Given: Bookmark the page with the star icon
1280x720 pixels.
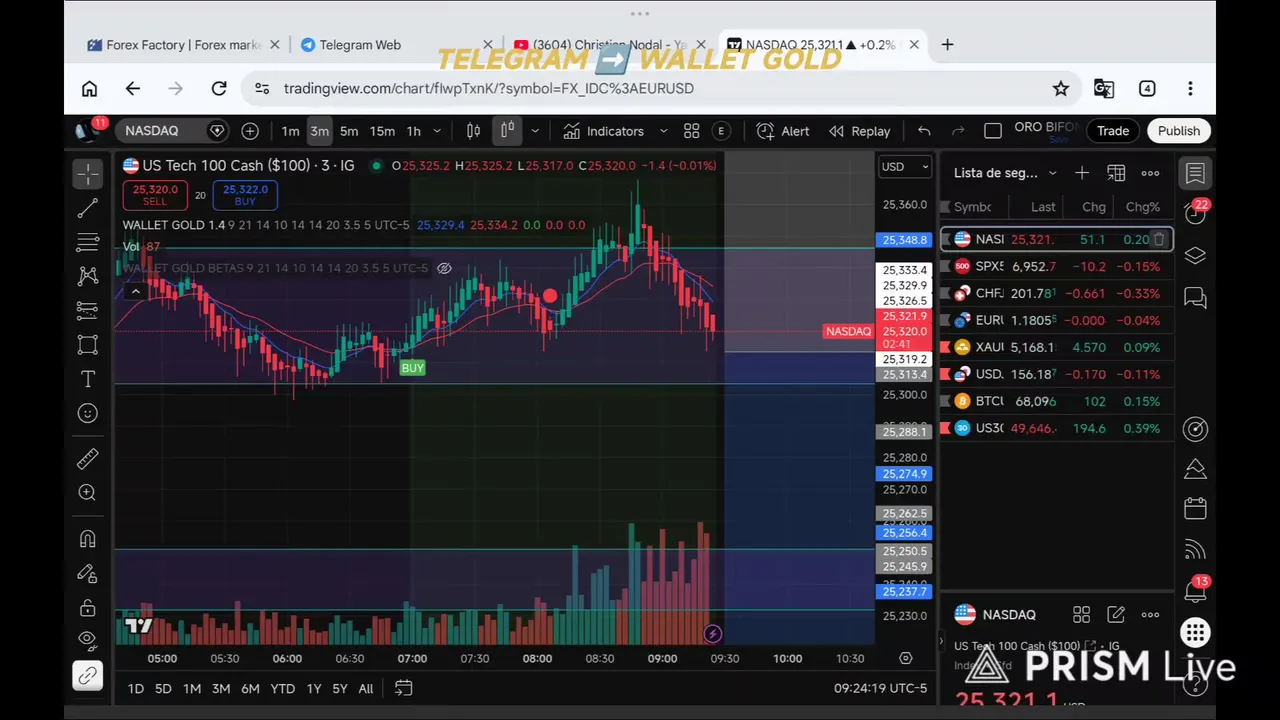Looking at the screenshot, I should (1061, 89).
